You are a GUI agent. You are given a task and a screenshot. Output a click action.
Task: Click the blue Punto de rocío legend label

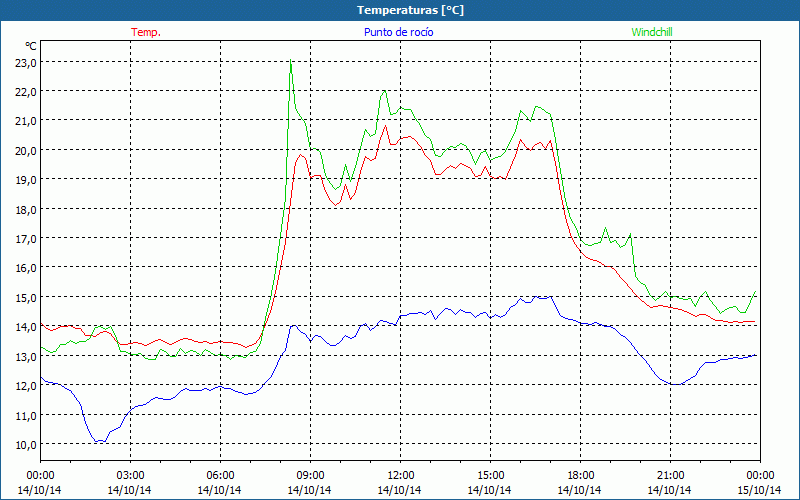click(398, 32)
